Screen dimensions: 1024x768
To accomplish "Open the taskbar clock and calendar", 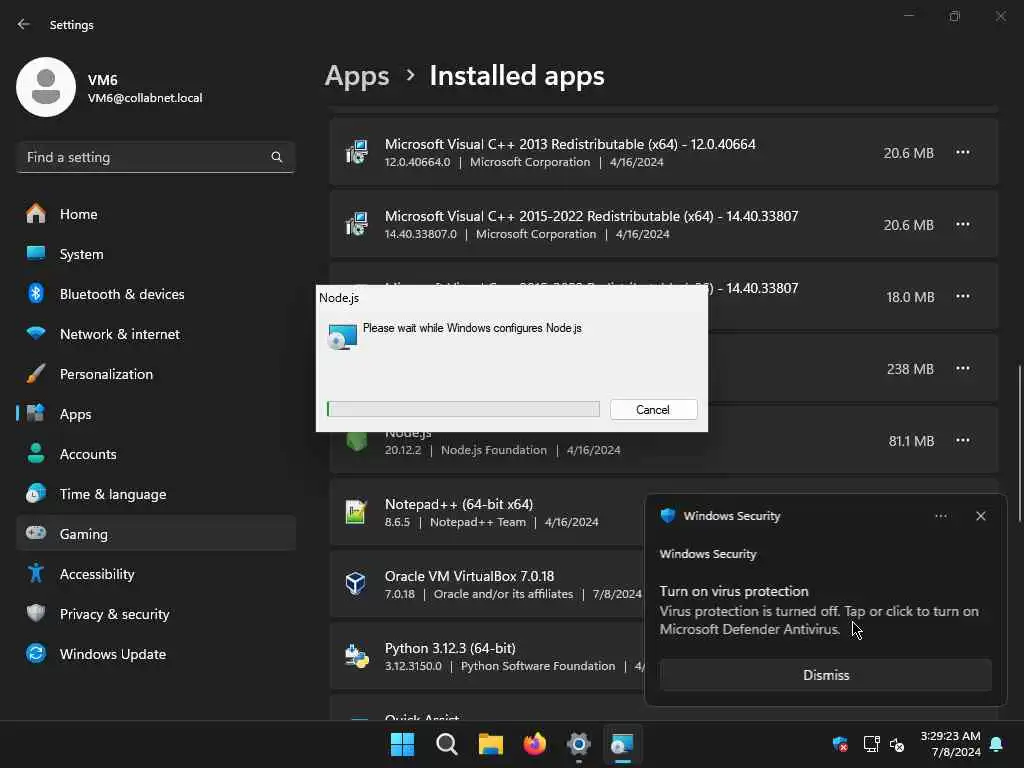I will tap(950, 744).
